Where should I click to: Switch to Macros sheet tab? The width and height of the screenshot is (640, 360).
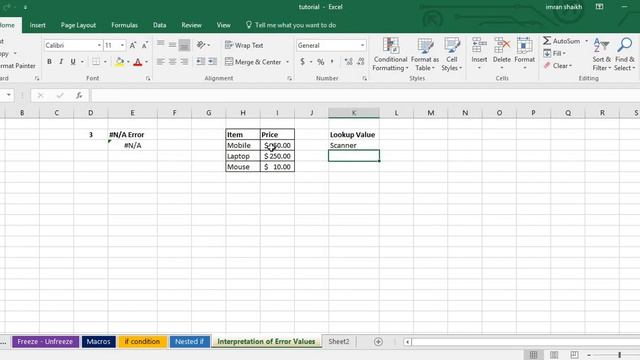98,342
